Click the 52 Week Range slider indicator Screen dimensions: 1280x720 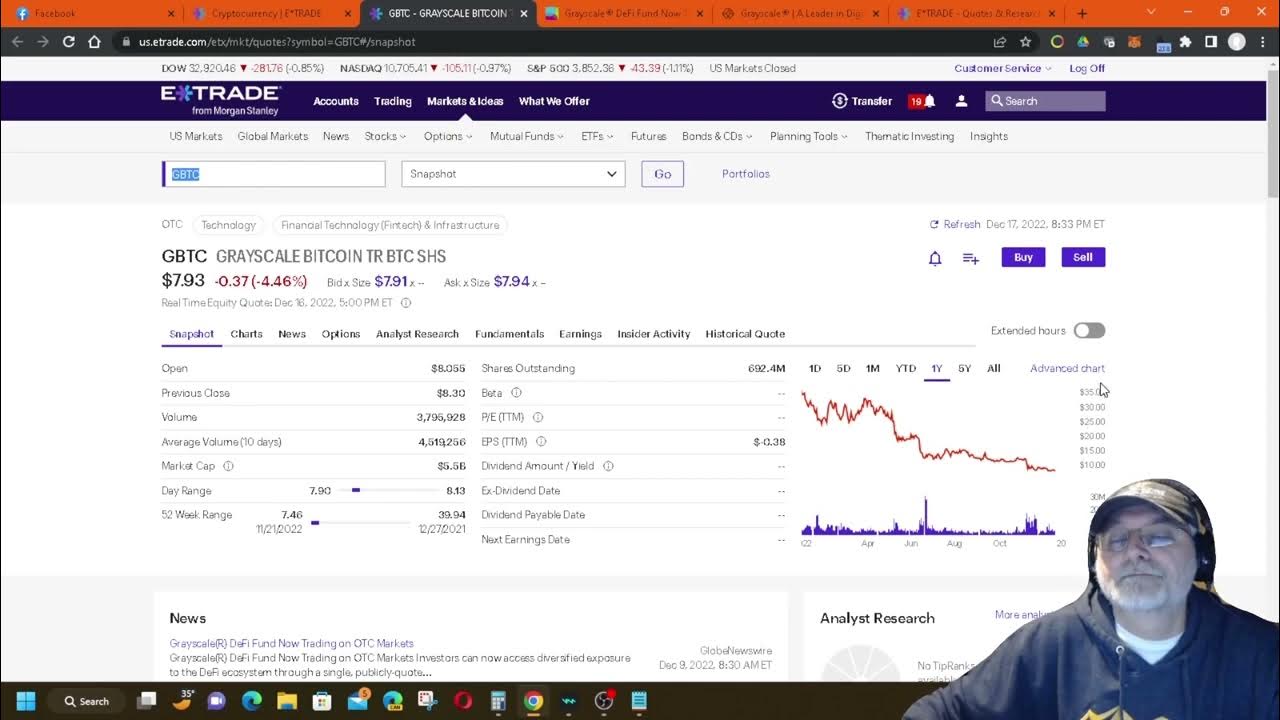coord(315,522)
